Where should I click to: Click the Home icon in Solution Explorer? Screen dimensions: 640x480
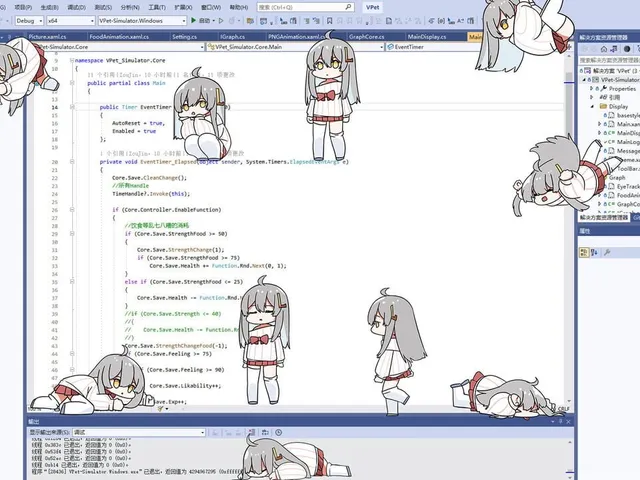coord(604,49)
